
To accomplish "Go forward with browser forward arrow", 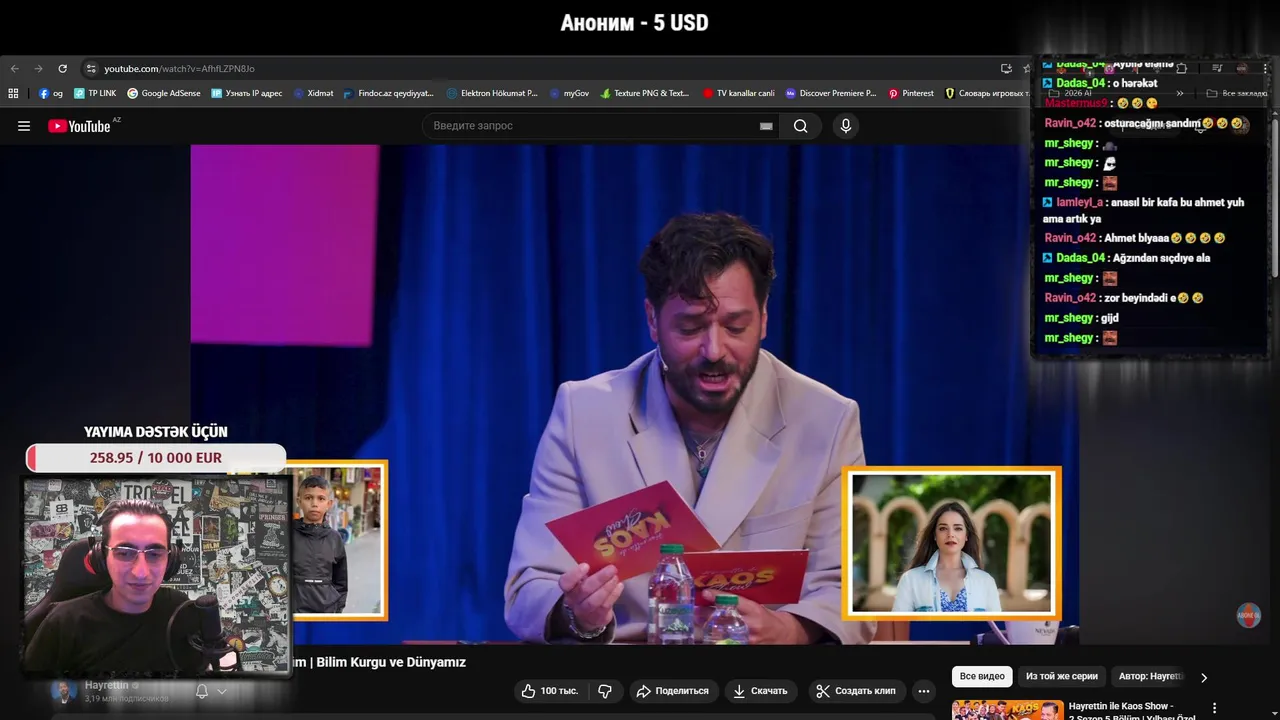I will [38, 69].
